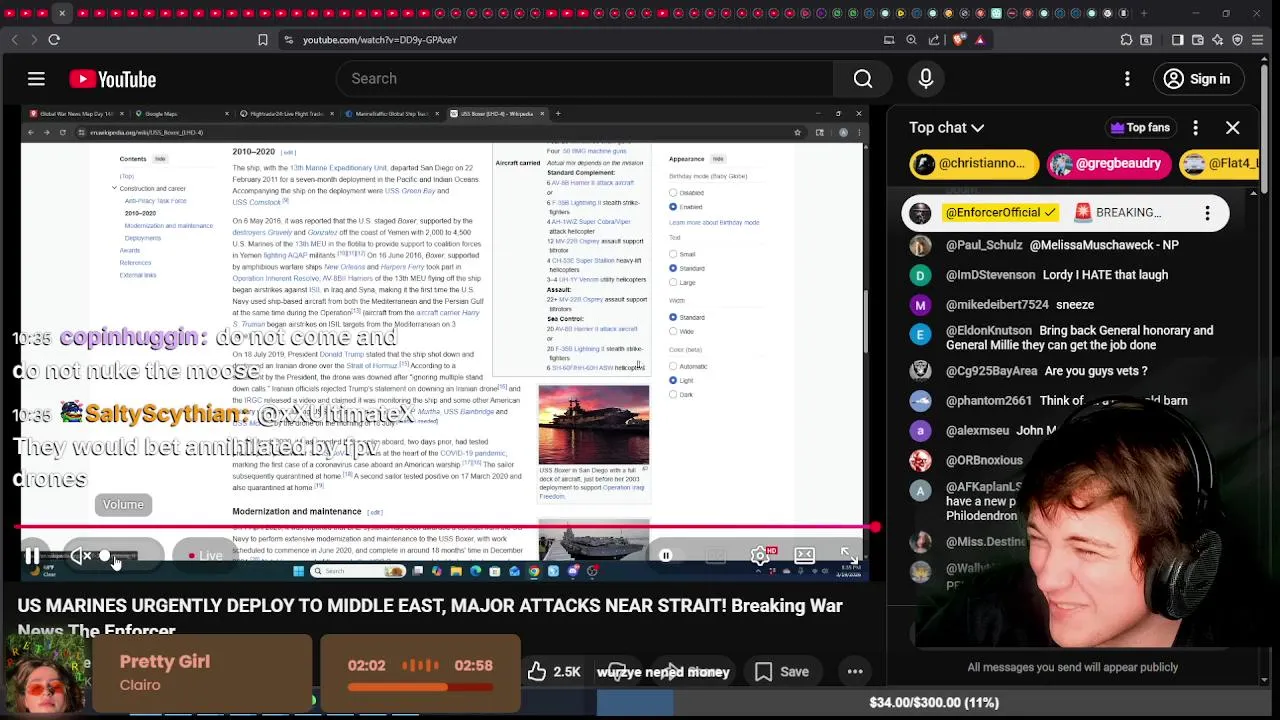Save video to playlist

click(782, 672)
